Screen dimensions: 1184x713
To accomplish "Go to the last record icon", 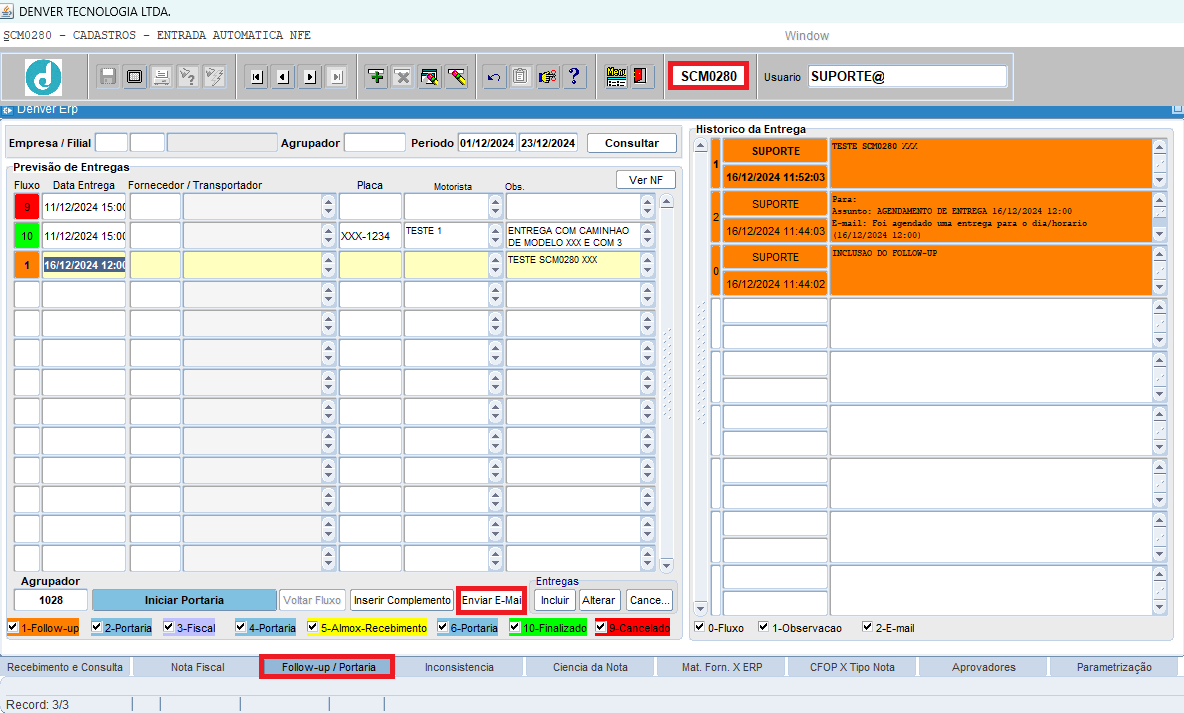I will point(337,76).
